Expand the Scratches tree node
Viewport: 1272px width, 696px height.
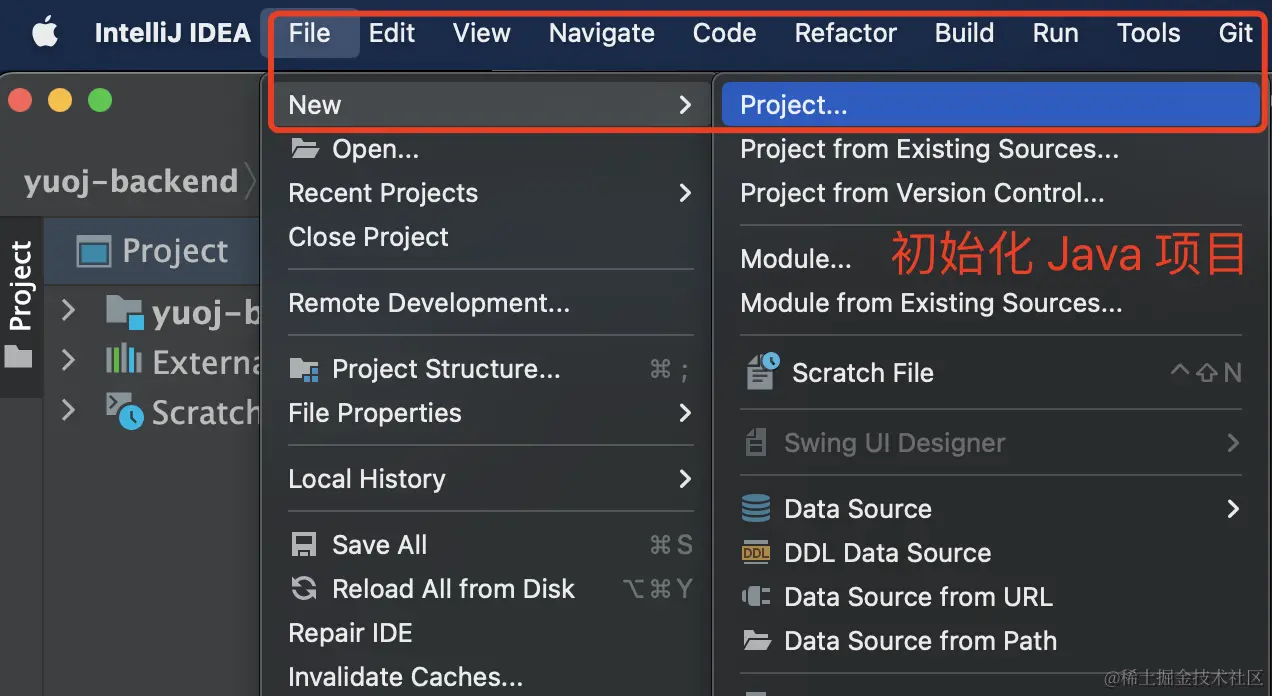pyautogui.click(x=68, y=410)
